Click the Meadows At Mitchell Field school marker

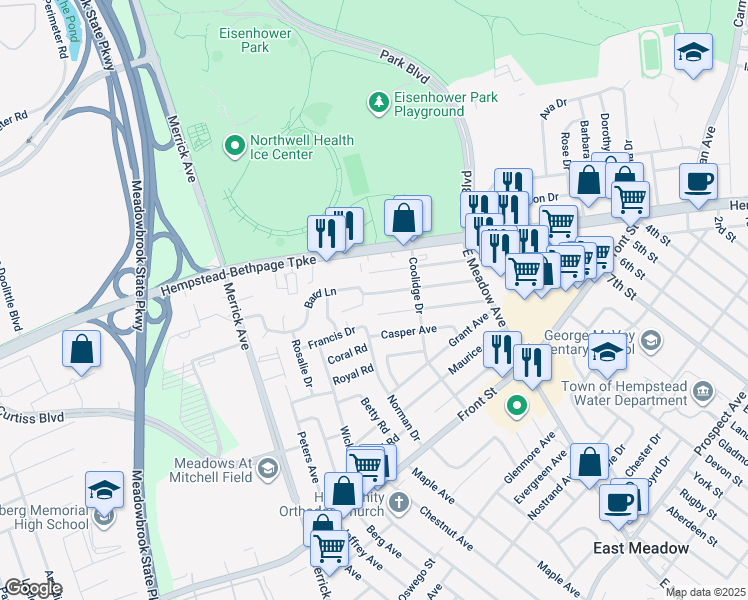[267, 467]
